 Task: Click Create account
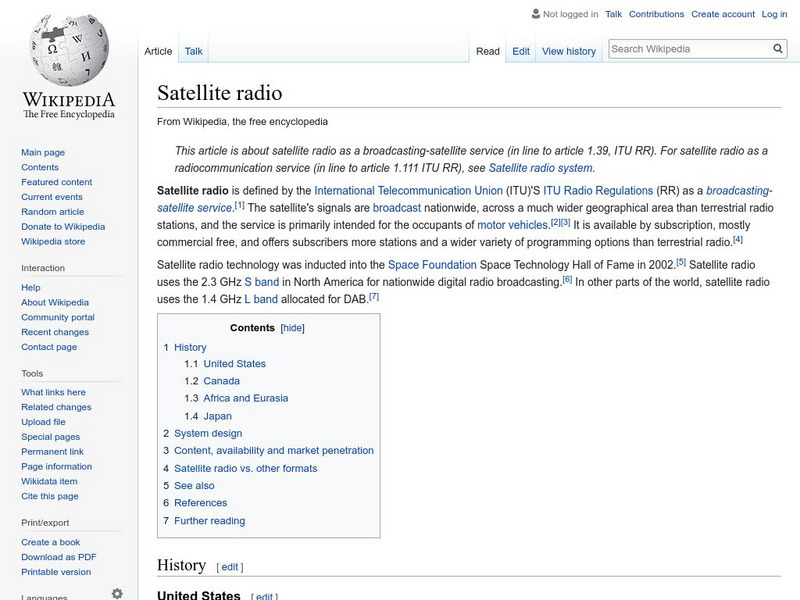pyautogui.click(x=722, y=14)
